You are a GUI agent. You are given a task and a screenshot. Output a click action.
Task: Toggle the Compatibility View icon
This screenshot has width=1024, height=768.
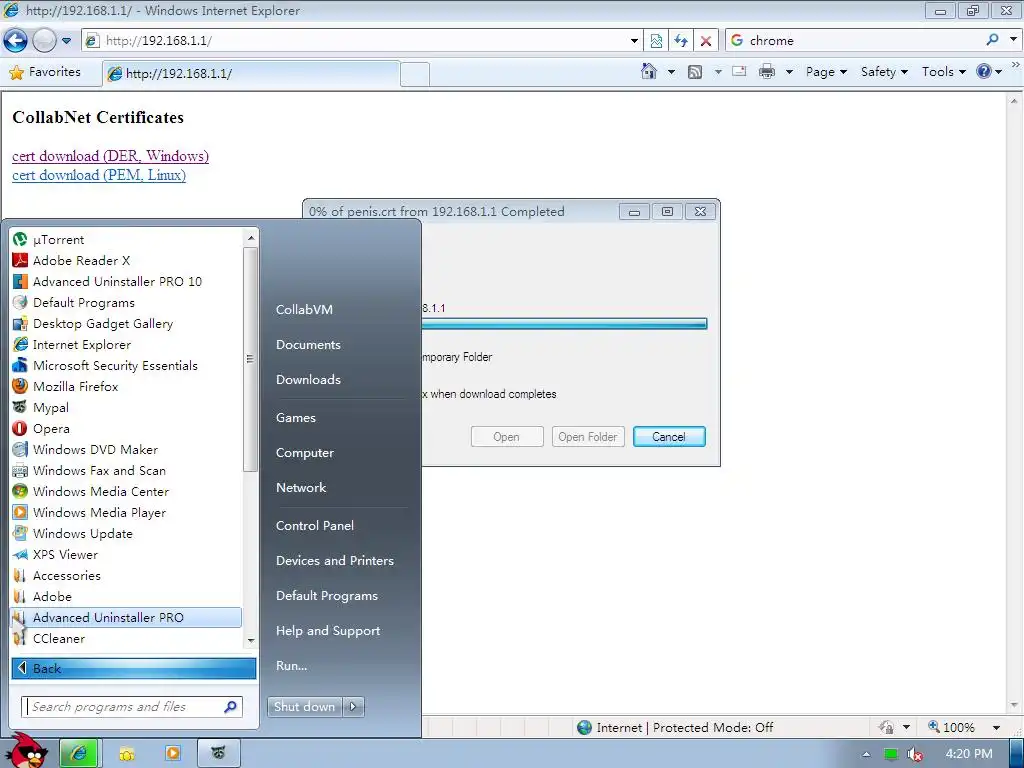pyautogui.click(x=656, y=40)
